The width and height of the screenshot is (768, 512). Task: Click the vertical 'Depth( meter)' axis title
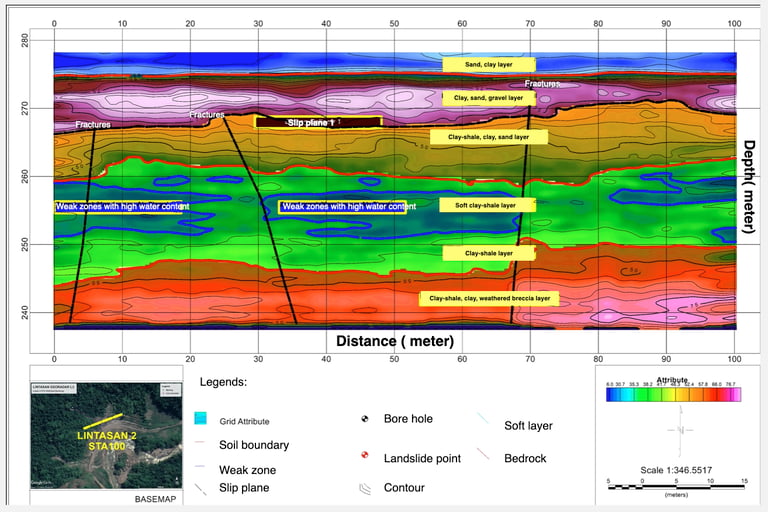(749, 187)
